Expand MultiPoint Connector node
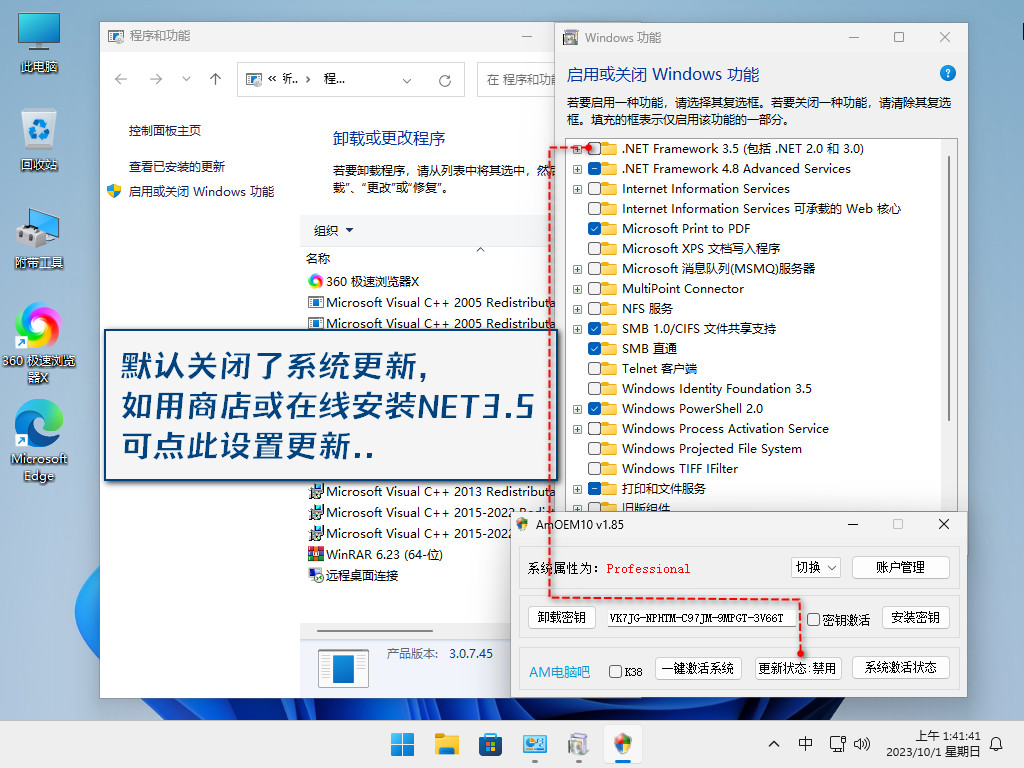 coord(577,289)
